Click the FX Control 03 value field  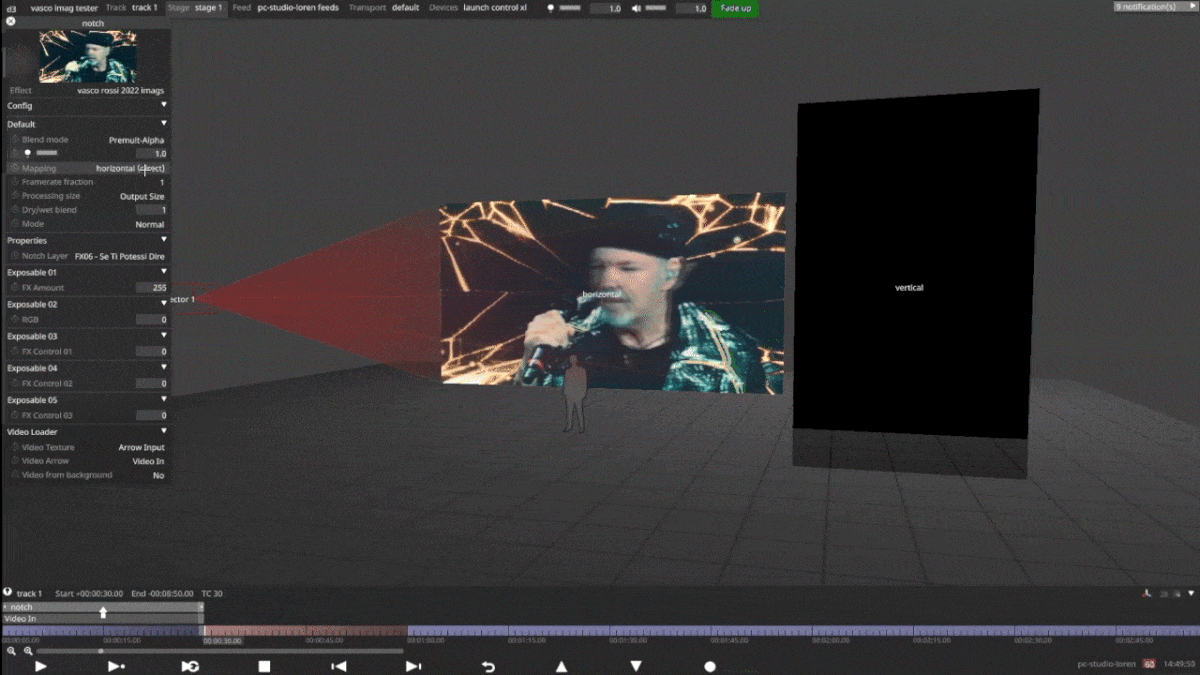[152, 415]
